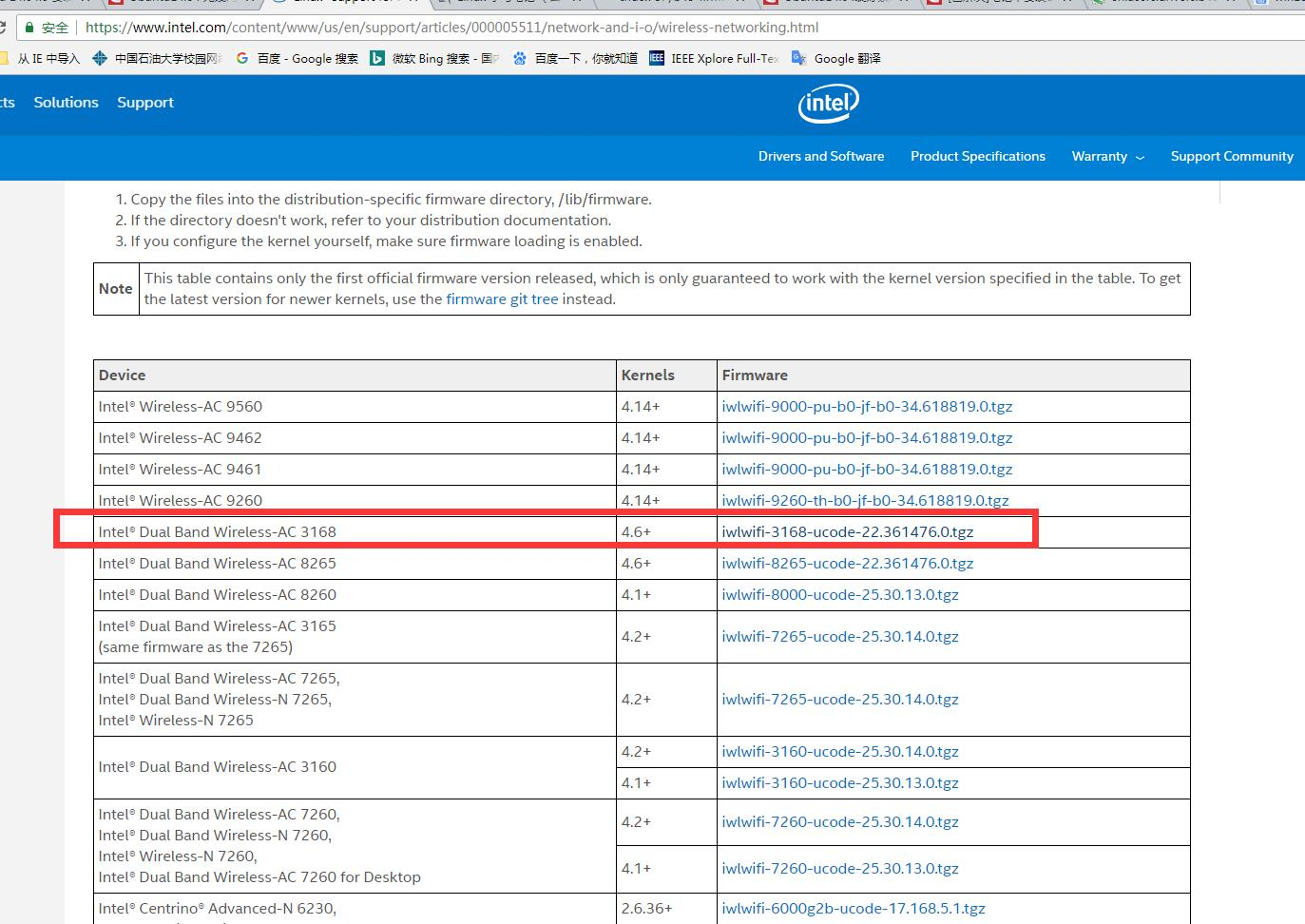
Task: Open the Solutions menu
Action: pyautogui.click(x=66, y=103)
